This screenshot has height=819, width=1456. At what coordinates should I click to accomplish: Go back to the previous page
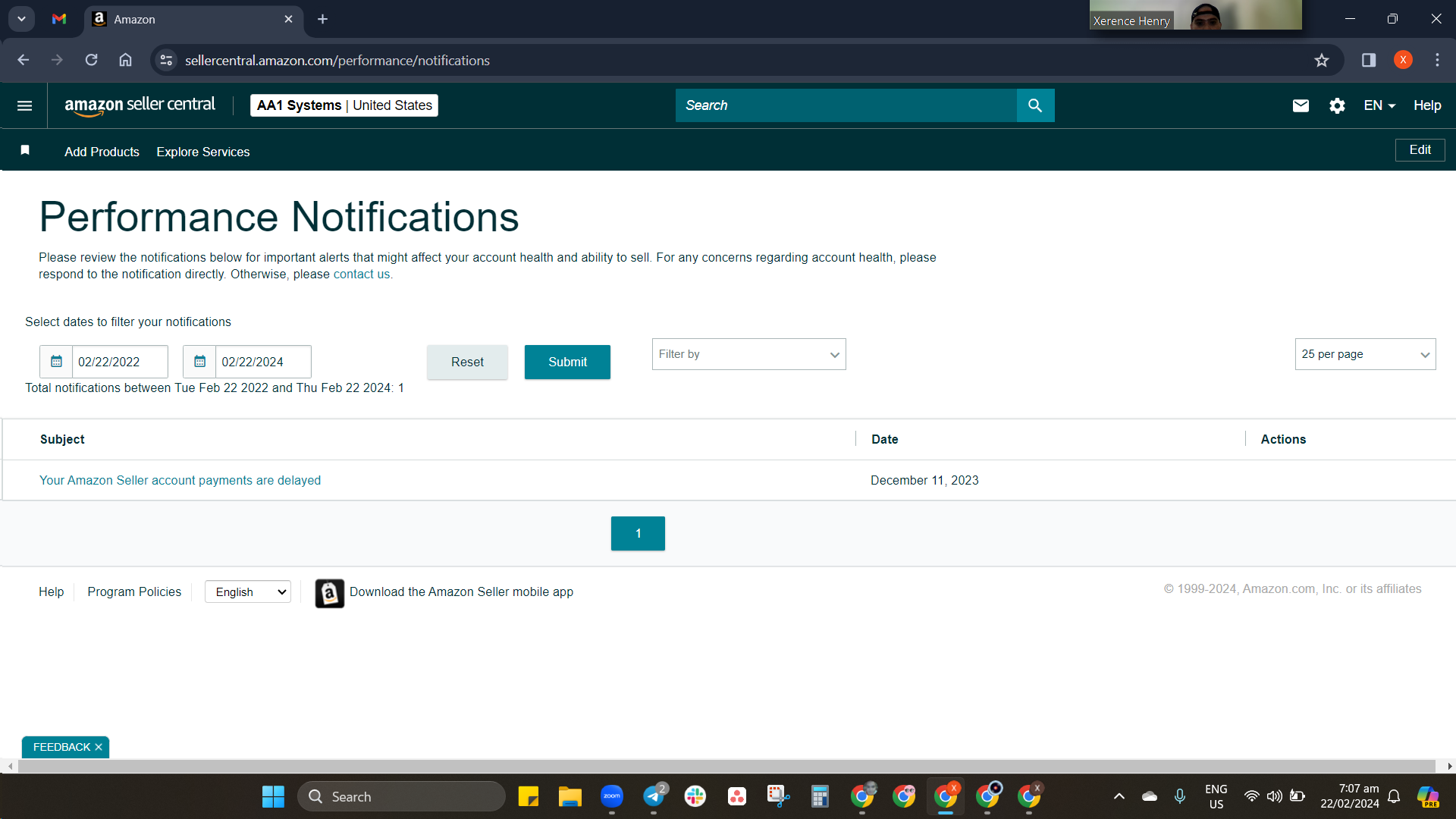tap(24, 60)
